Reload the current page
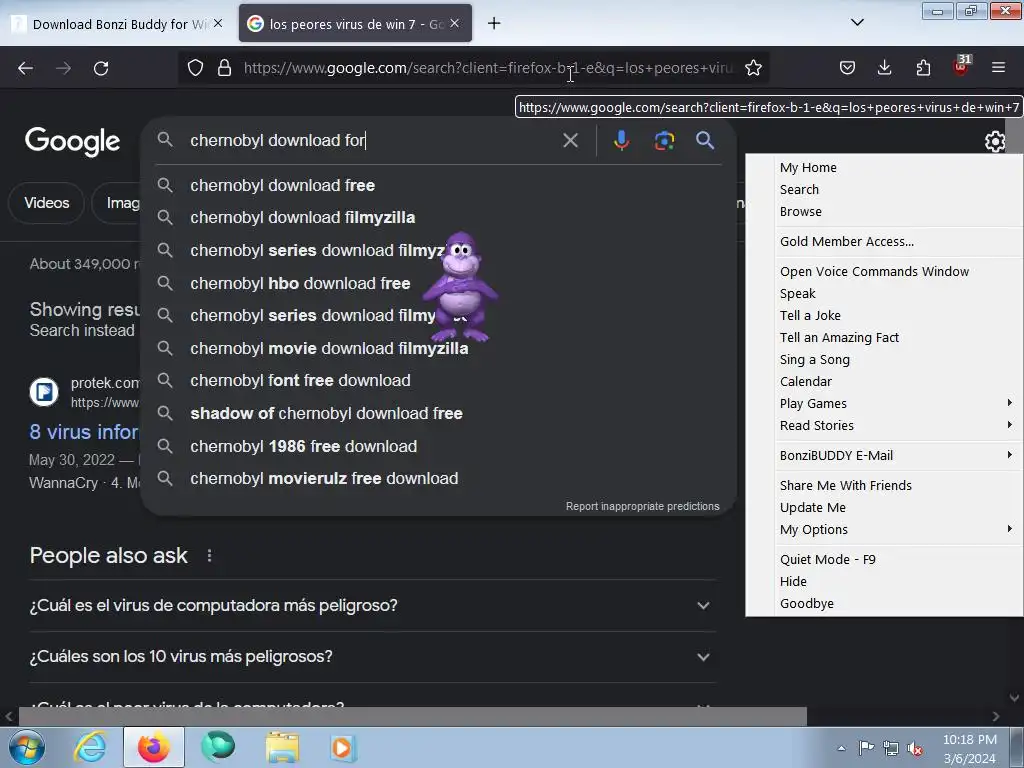Viewport: 1024px width, 768px height. (x=101, y=68)
